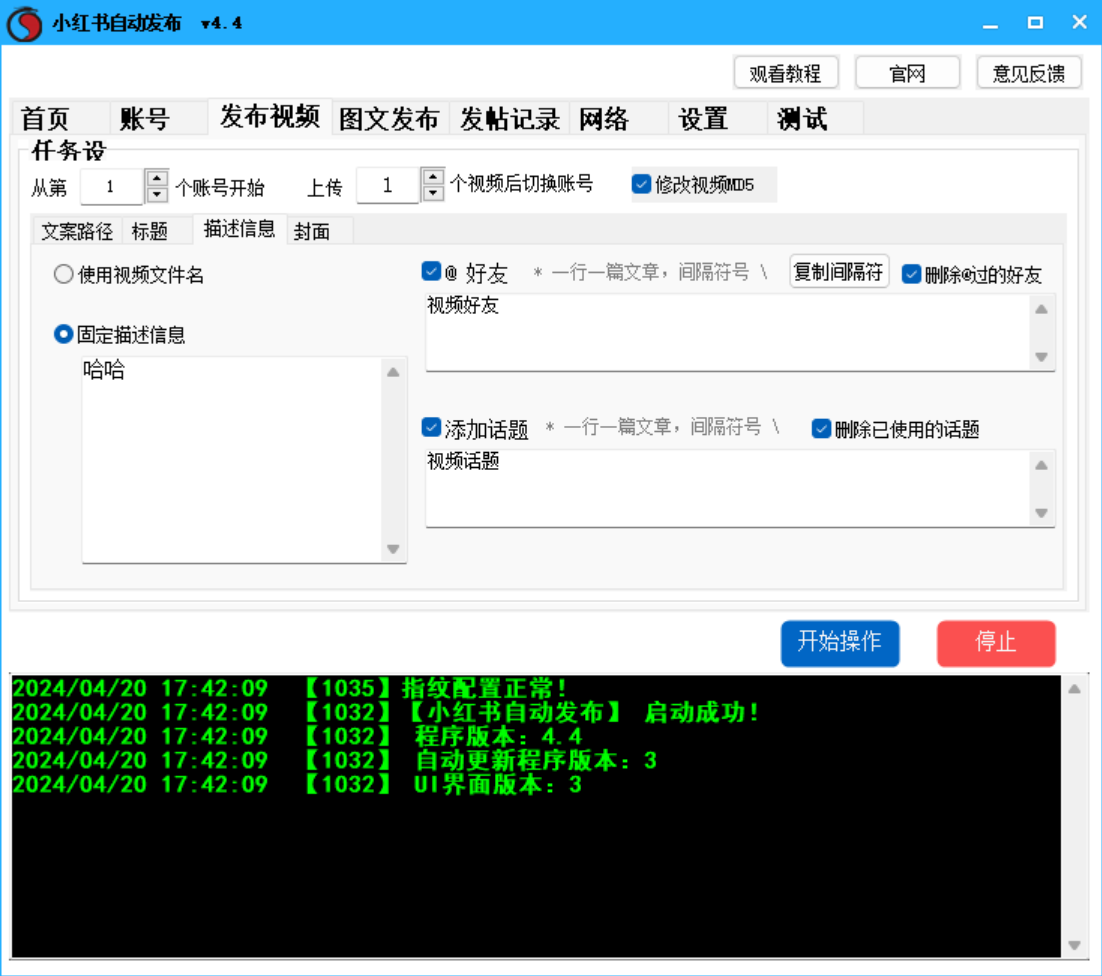Click the 复制间隔符 button
The height and width of the screenshot is (976, 1102).
(838, 271)
